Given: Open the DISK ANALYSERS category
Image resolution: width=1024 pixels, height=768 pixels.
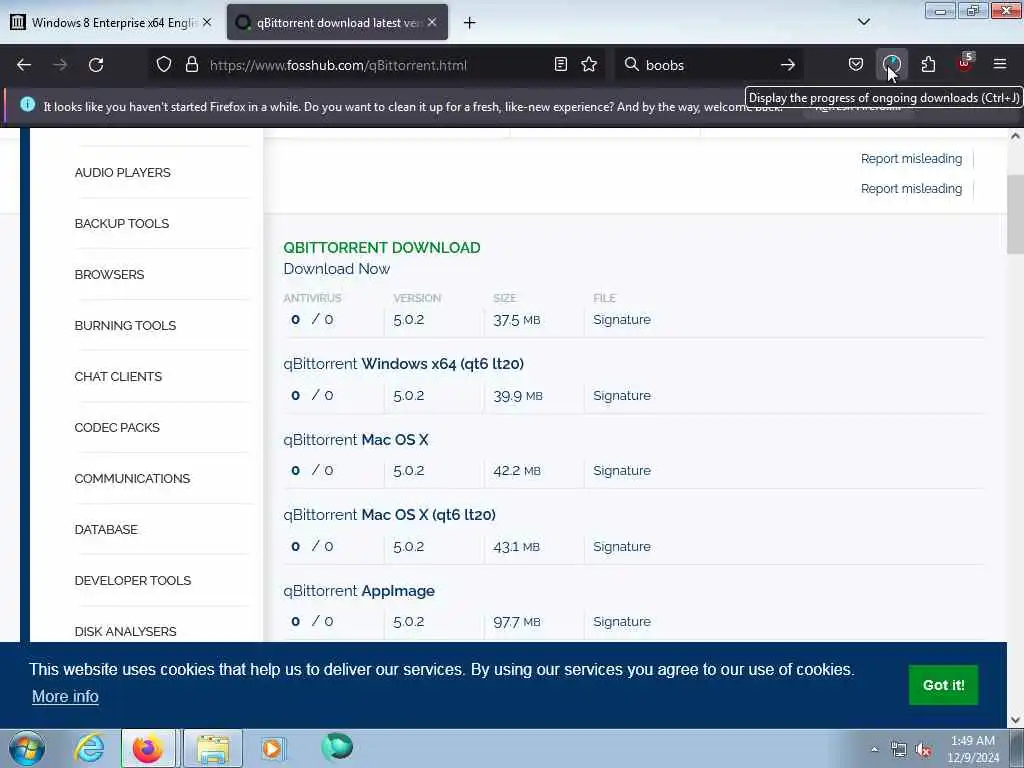Looking at the screenshot, I should point(125,631).
